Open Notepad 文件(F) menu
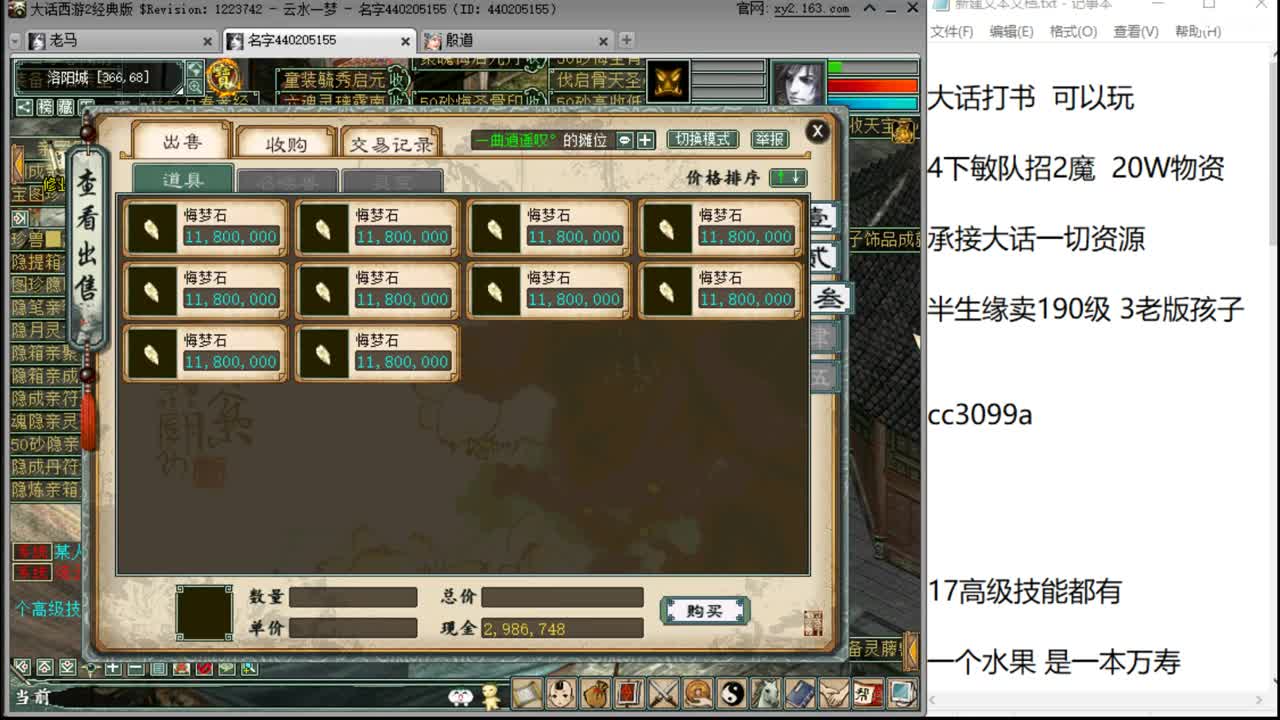Viewport: 1280px width, 720px height. (x=951, y=32)
